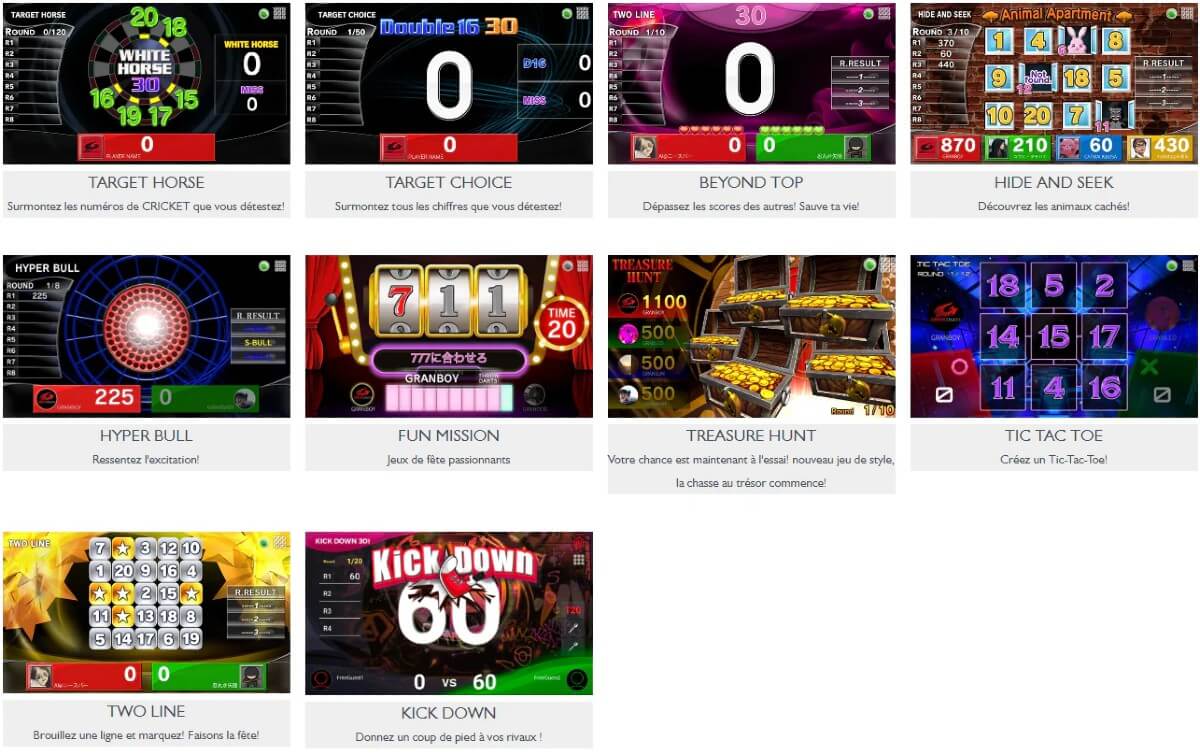Click the TIME 20 timer badge
The height and width of the screenshot is (755, 1200).
[x=563, y=322]
